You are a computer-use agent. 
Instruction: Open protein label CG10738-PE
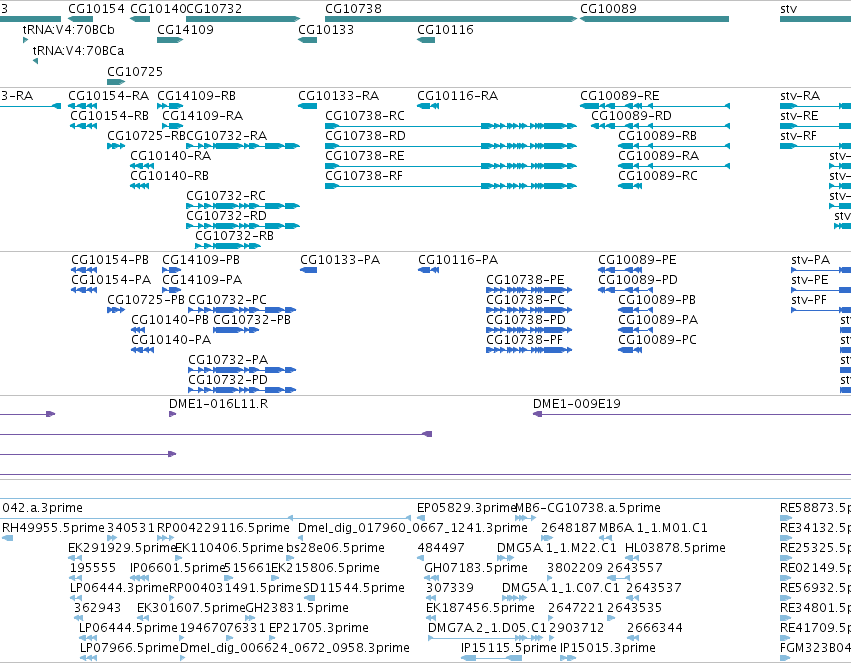525,280
